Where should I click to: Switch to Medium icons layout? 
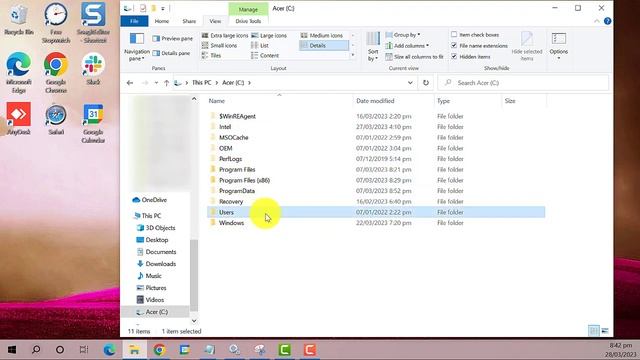[x=322, y=36]
